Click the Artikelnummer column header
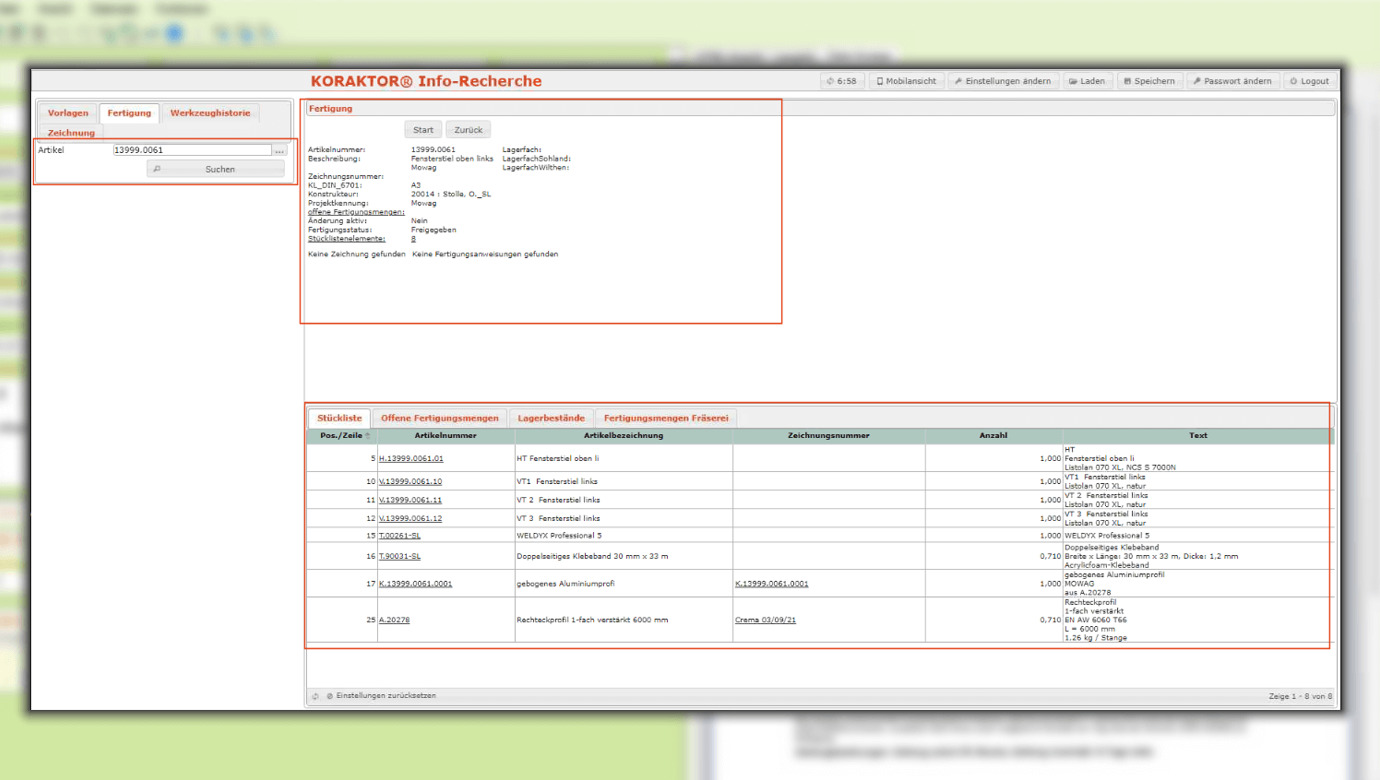The image size is (1380, 780). pos(445,436)
